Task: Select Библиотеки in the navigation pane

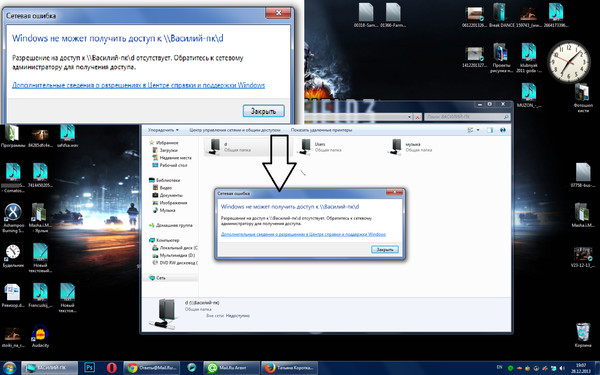Action: click(x=165, y=180)
